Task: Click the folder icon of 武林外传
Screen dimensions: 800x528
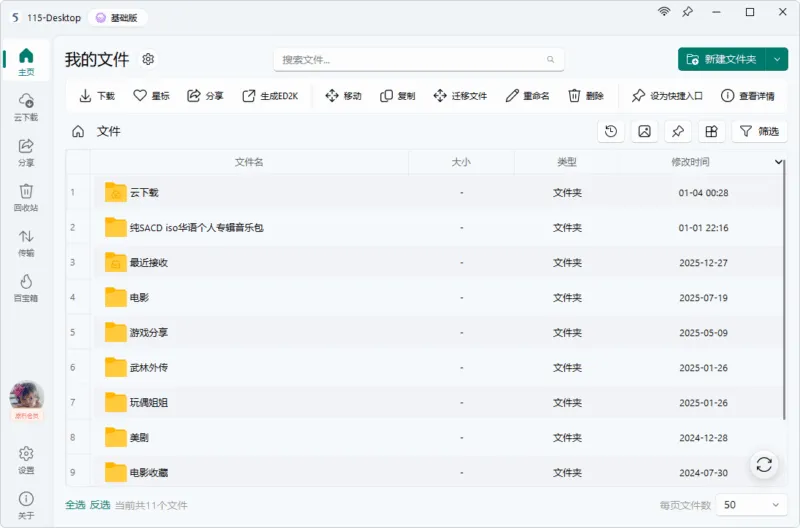Action: click(x=115, y=367)
